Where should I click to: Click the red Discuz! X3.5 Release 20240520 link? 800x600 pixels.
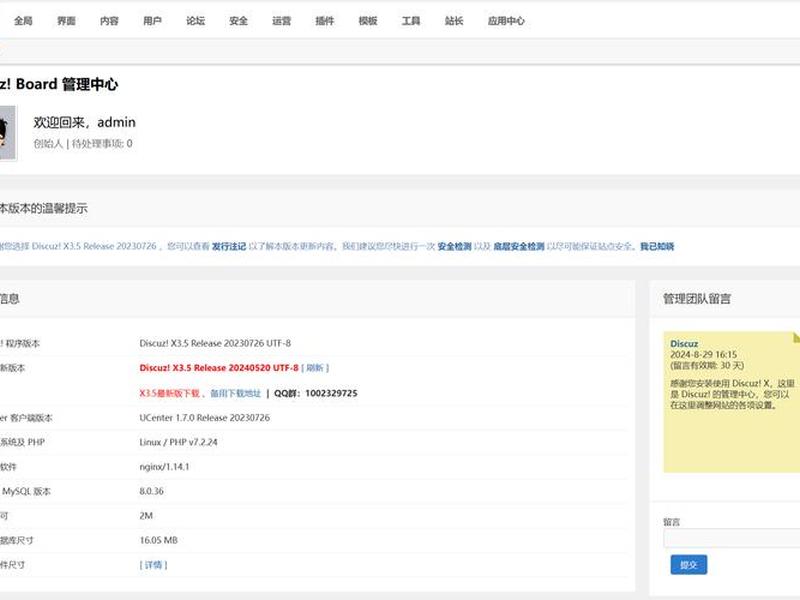click(219, 368)
